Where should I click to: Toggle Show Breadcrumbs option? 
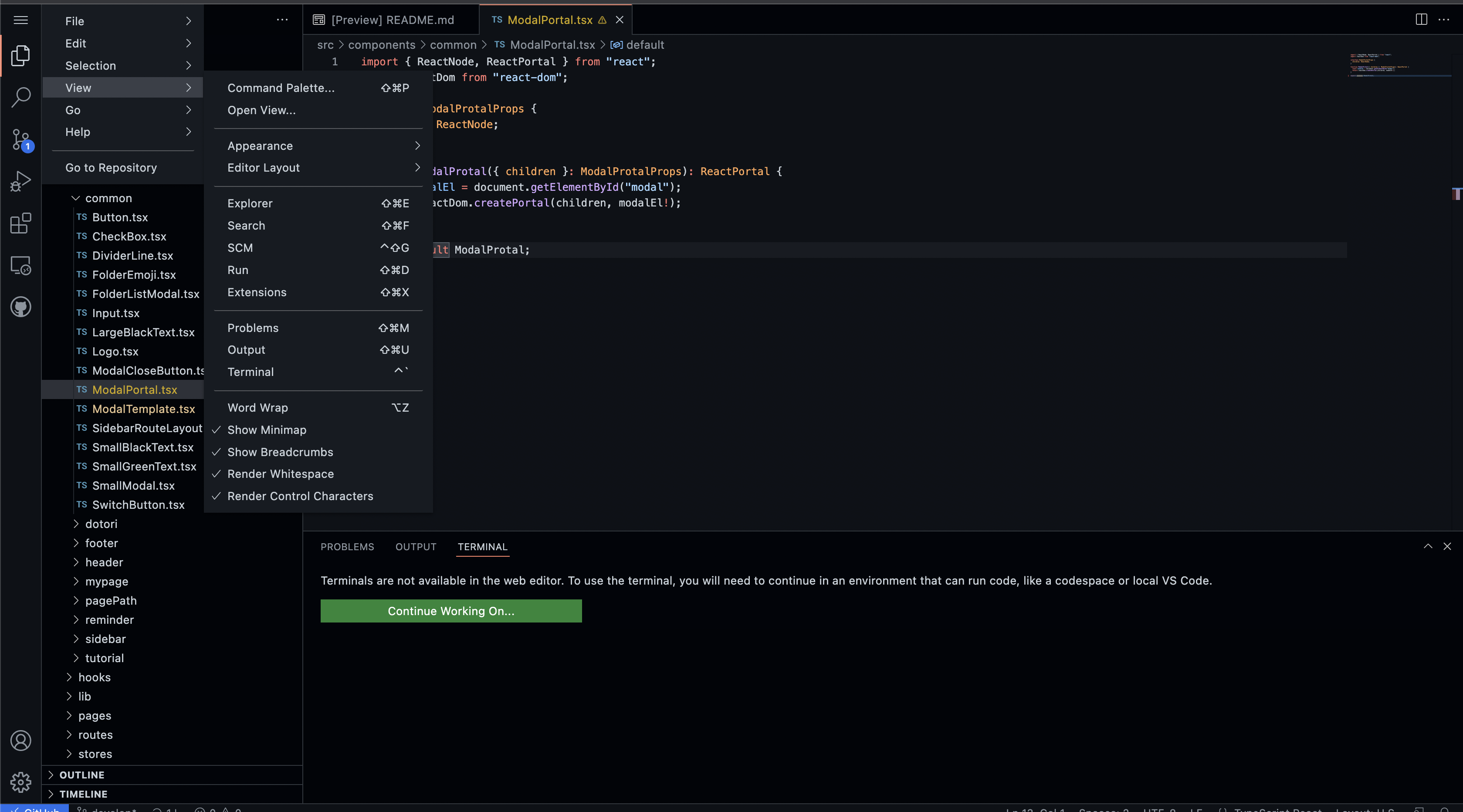point(280,452)
